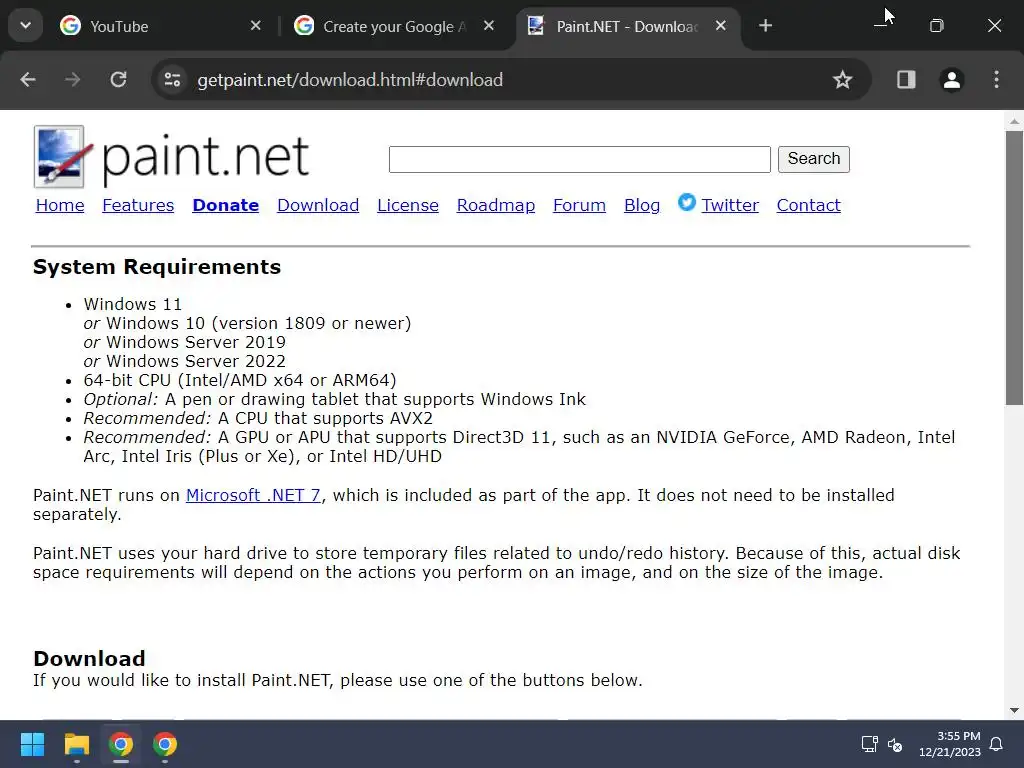This screenshot has height=768, width=1024.
Task: Go to the Download navigation link
Action: (x=318, y=205)
